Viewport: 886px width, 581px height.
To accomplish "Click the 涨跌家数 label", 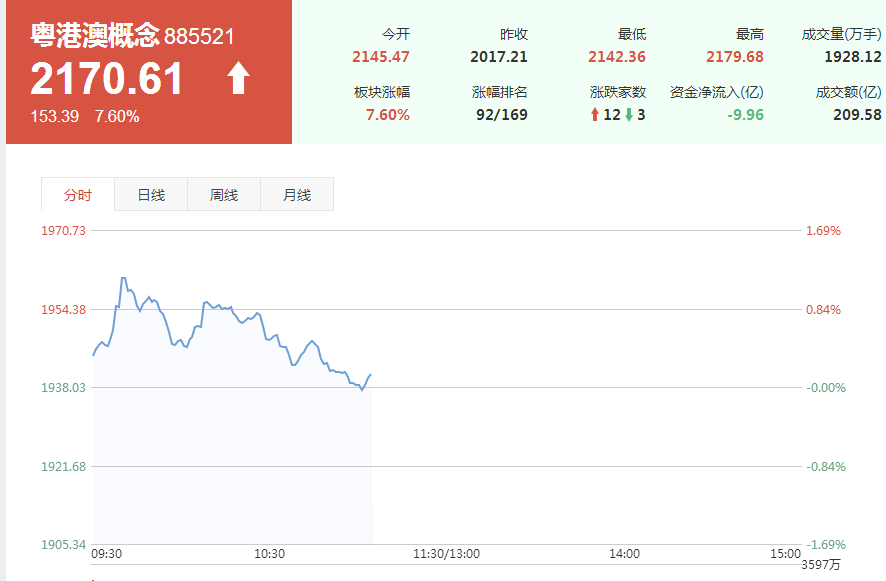I will click(x=618, y=92).
